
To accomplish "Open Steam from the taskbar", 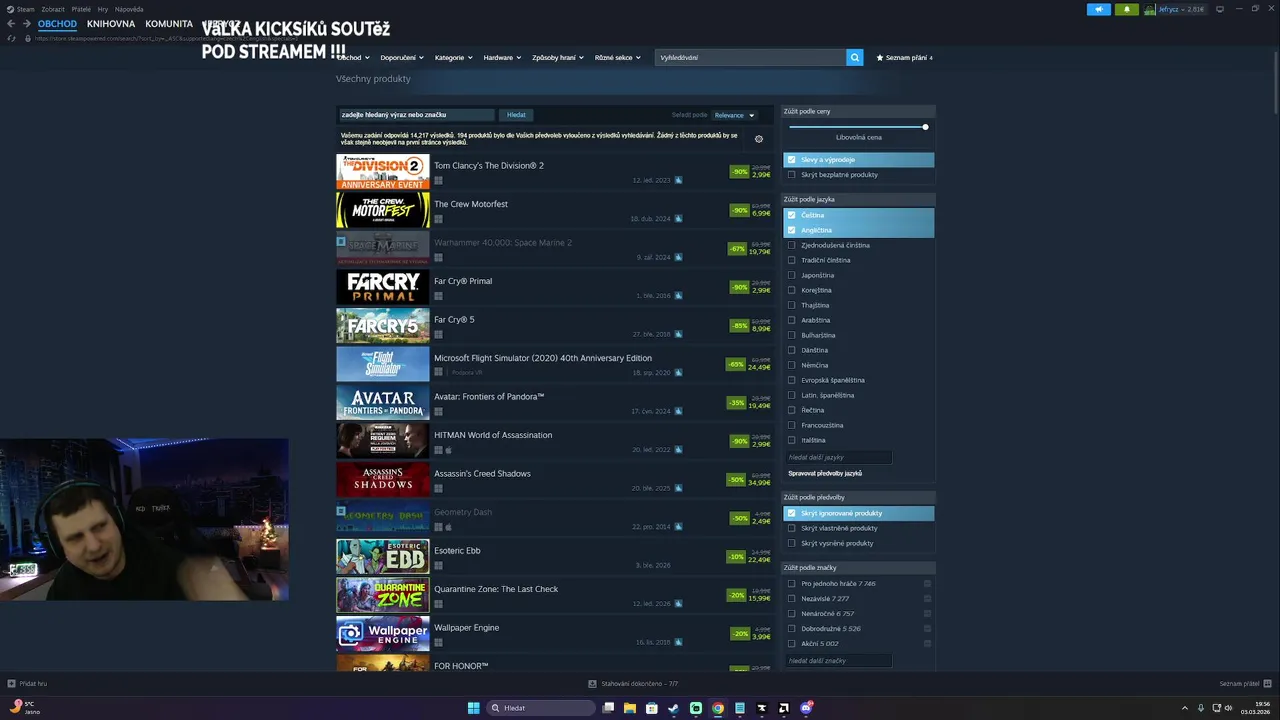I will pos(674,708).
